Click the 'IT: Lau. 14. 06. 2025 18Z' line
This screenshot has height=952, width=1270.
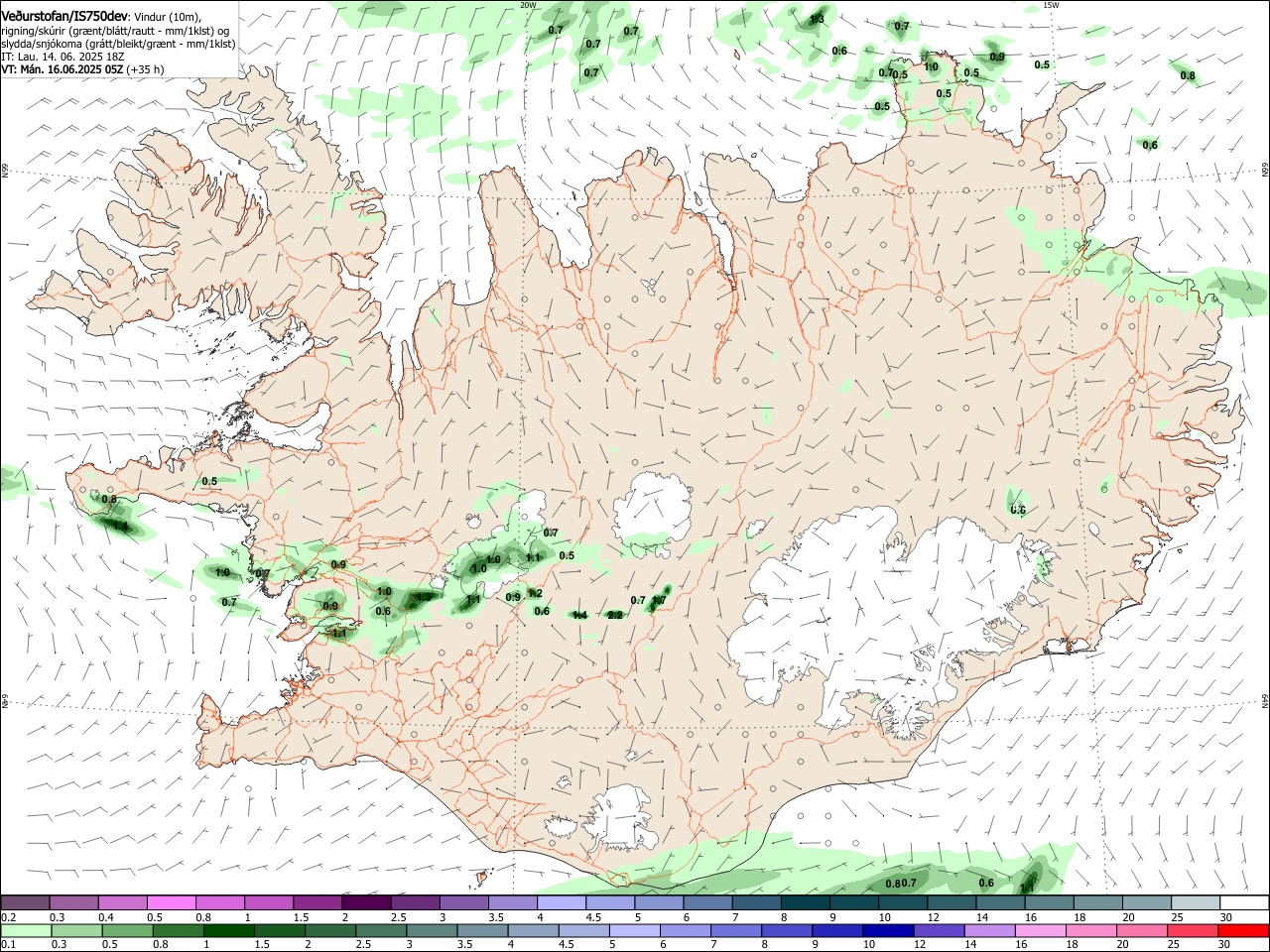click(x=63, y=57)
